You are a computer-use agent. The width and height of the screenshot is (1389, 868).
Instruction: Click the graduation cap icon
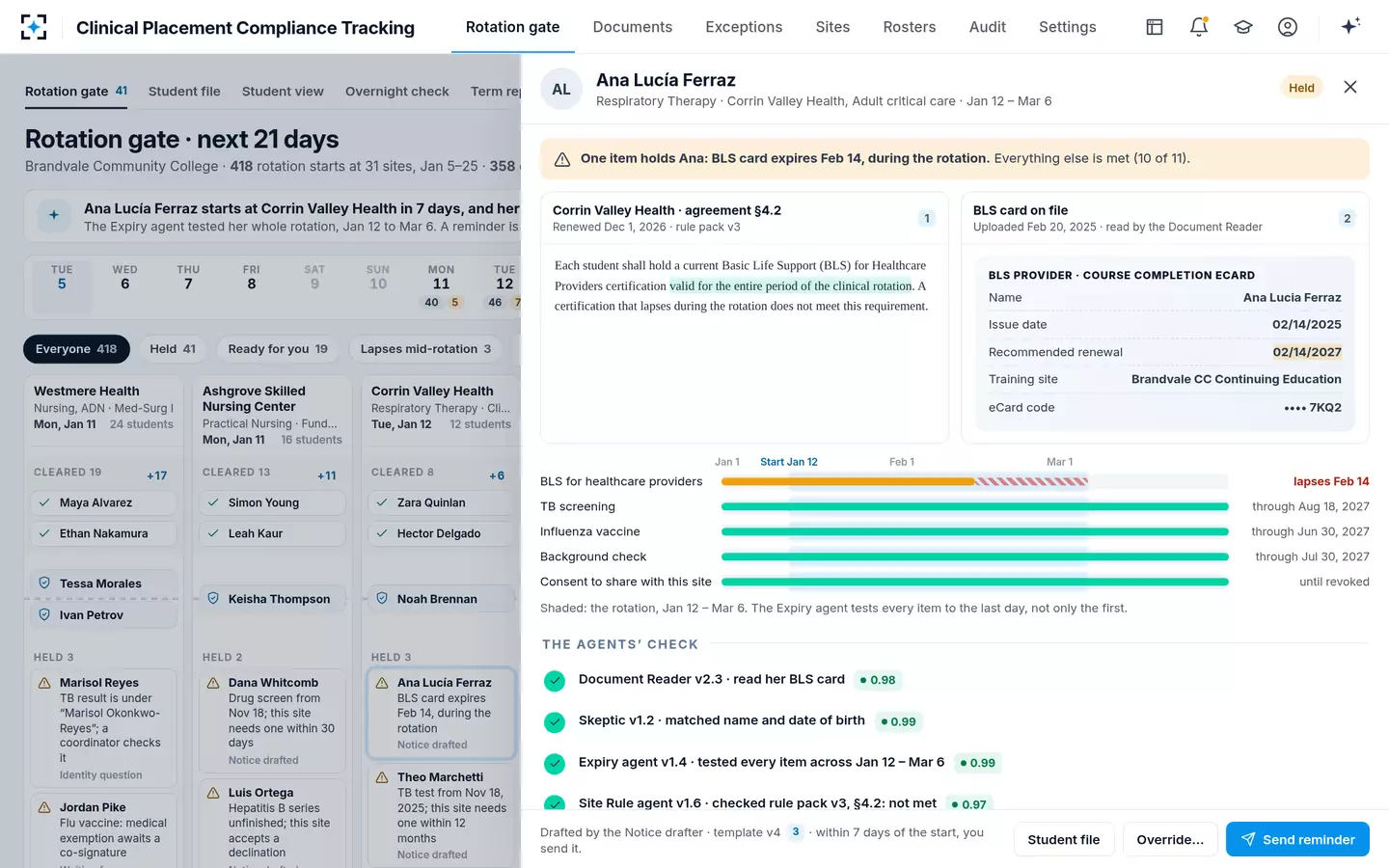(x=1243, y=27)
